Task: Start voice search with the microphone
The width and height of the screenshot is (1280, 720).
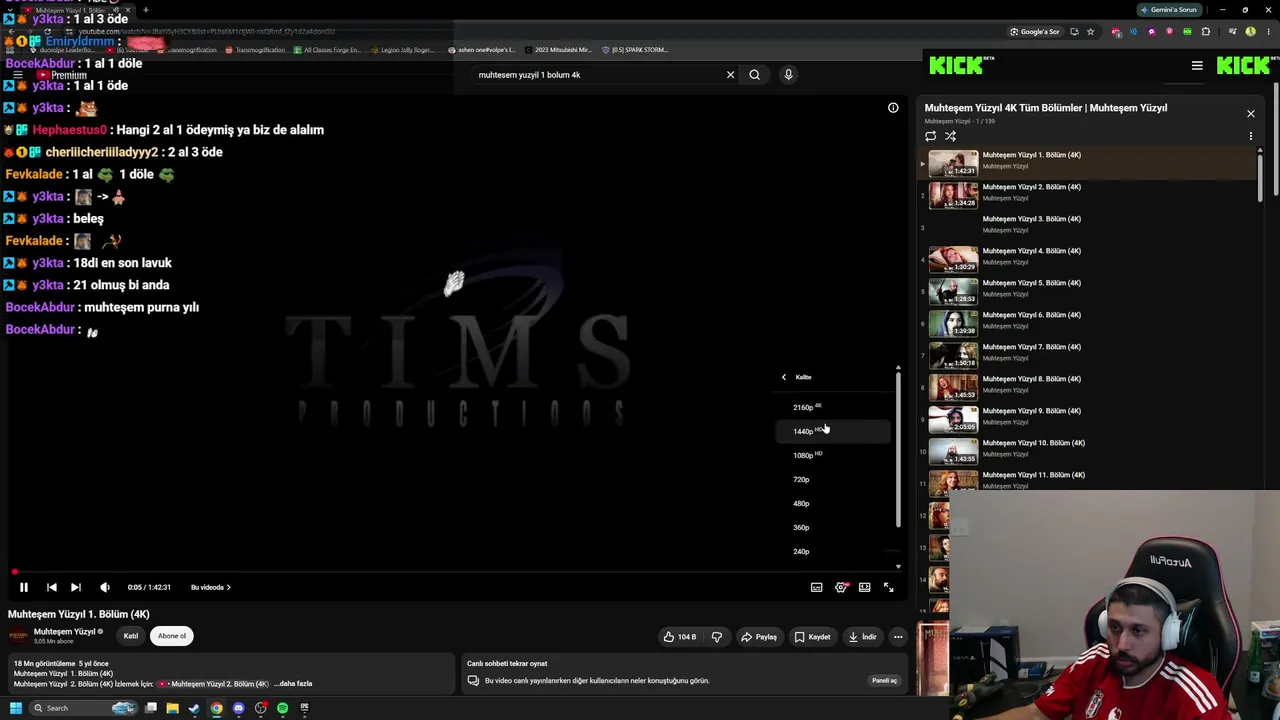Action: pyautogui.click(x=788, y=74)
